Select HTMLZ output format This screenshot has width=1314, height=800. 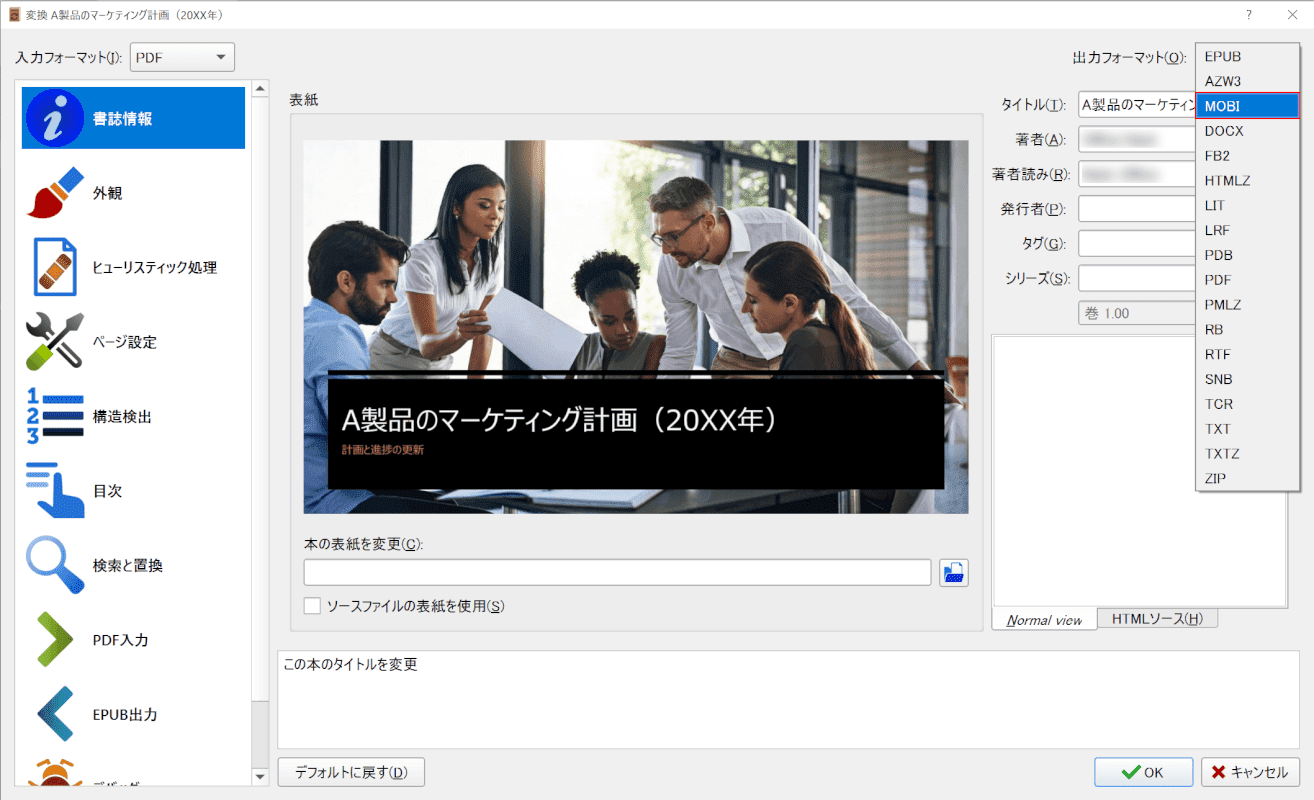1247,181
